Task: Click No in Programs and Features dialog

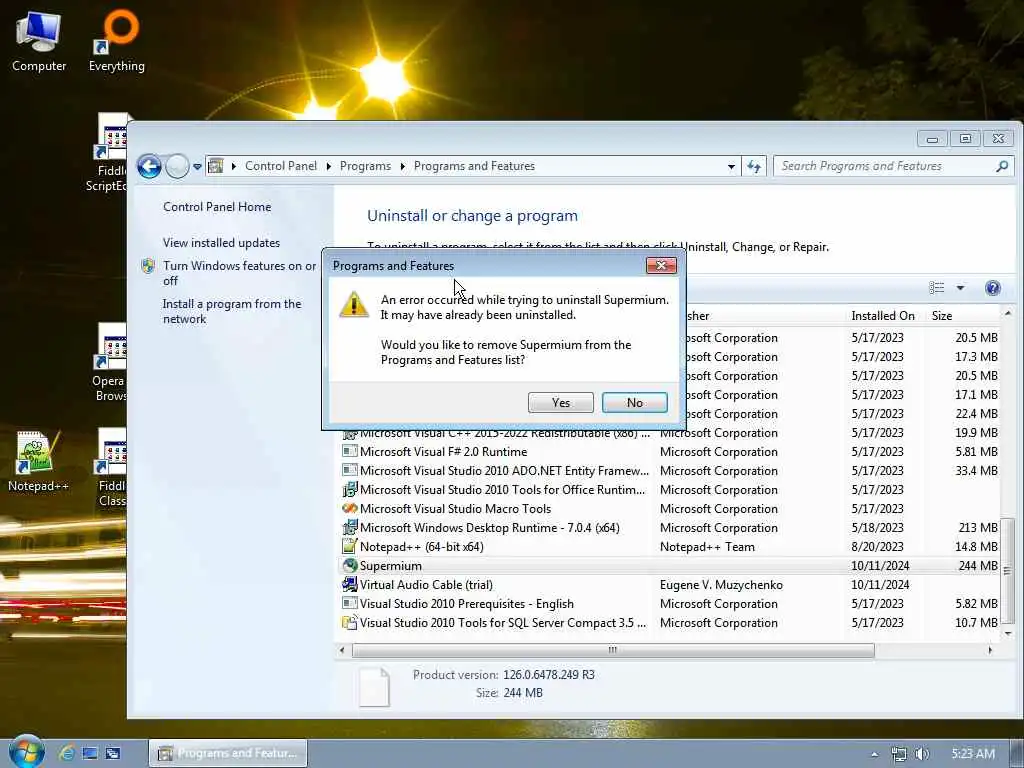Action: pyautogui.click(x=634, y=402)
